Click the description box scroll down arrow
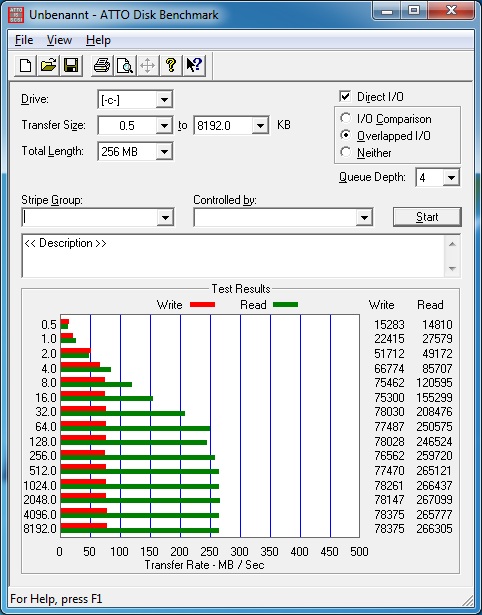The height and width of the screenshot is (615, 482). coord(452,269)
